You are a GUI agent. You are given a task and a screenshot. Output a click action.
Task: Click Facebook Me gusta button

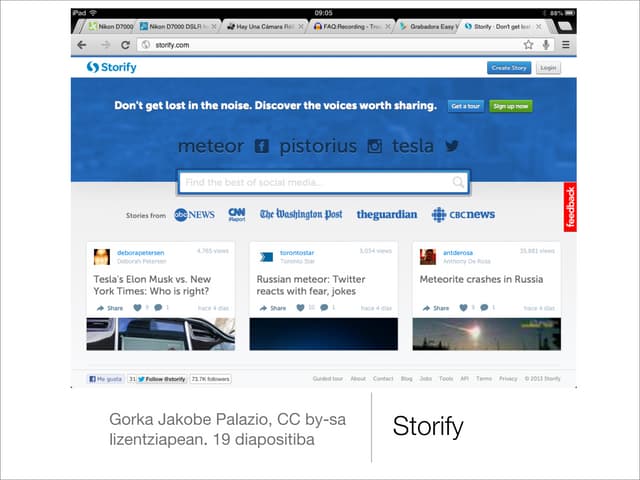[105, 379]
